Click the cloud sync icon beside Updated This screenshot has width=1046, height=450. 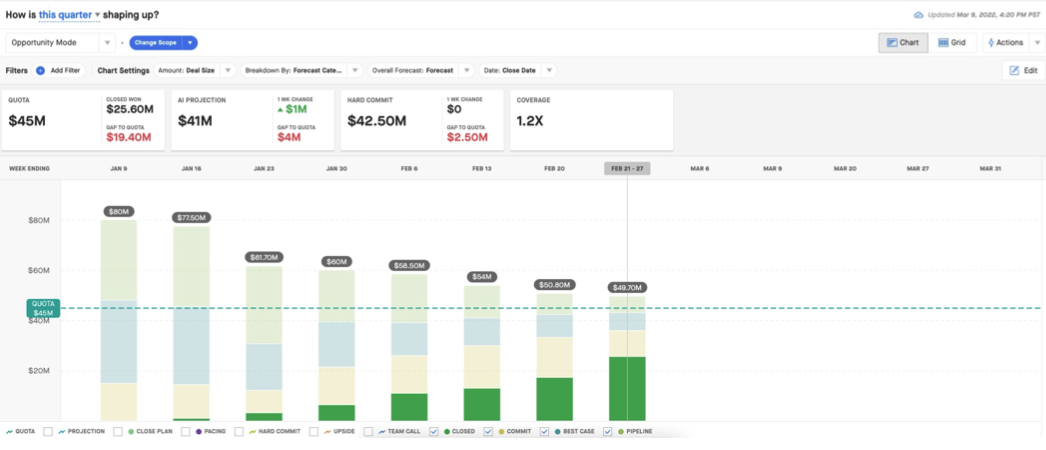pos(919,14)
